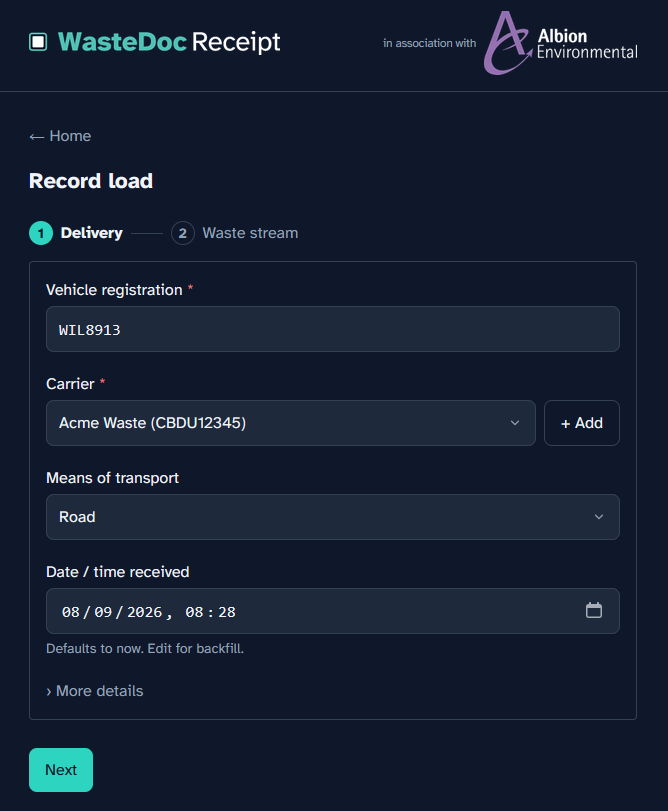Click the Vehicle registration input field
This screenshot has width=668, height=811.
coord(332,329)
